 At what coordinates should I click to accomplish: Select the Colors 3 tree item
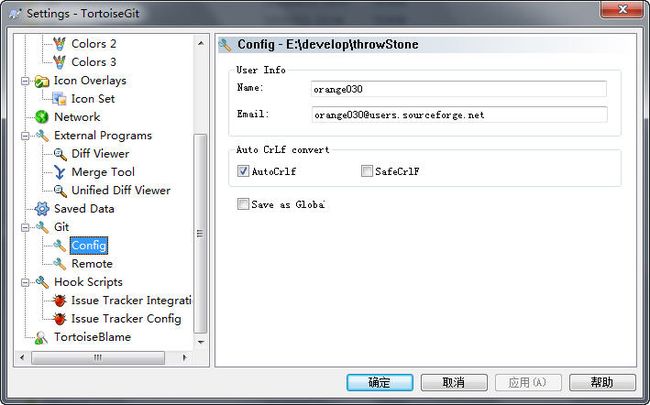[x=94, y=62]
